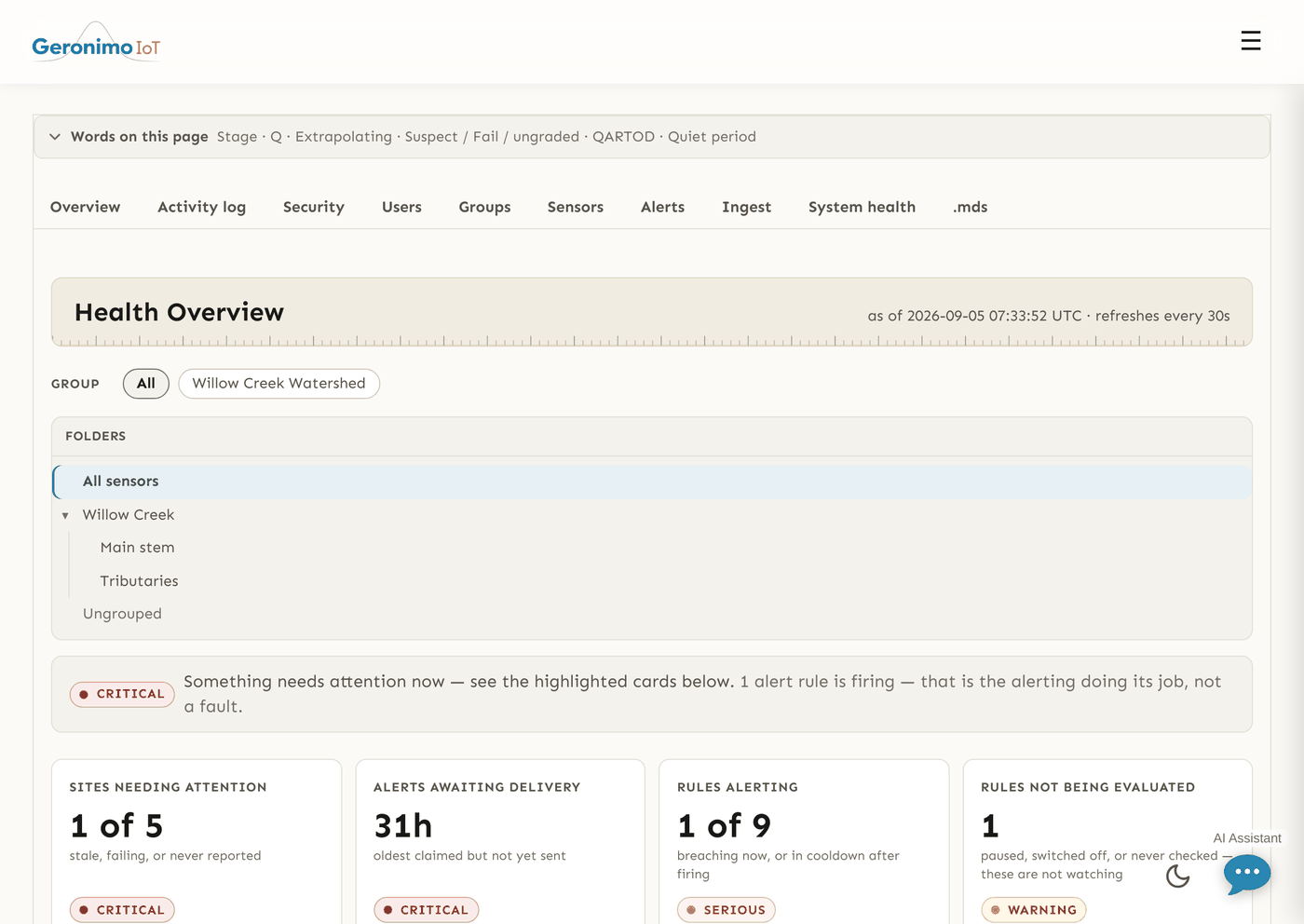Select the Groups tab

[484, 207]
